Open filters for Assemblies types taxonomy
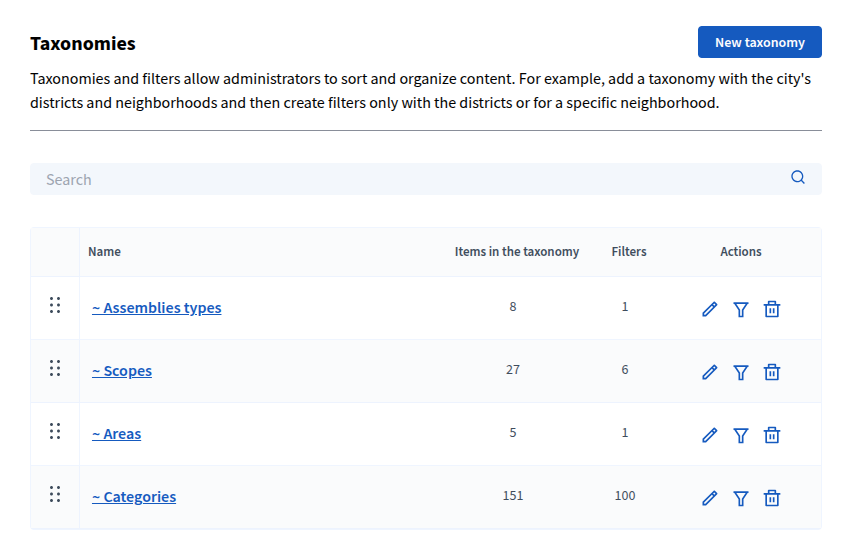The image size is (850, 557). (x=741, y=309)
